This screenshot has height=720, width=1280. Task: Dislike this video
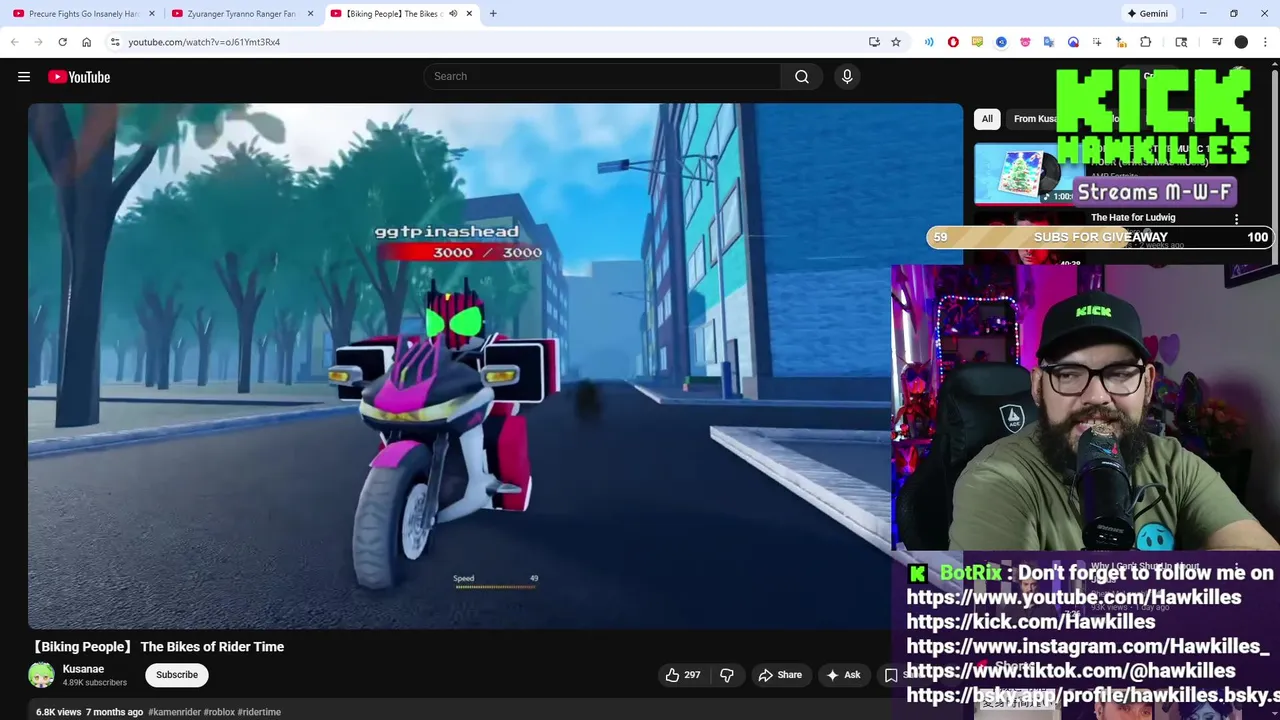click(x=727, y=675)
